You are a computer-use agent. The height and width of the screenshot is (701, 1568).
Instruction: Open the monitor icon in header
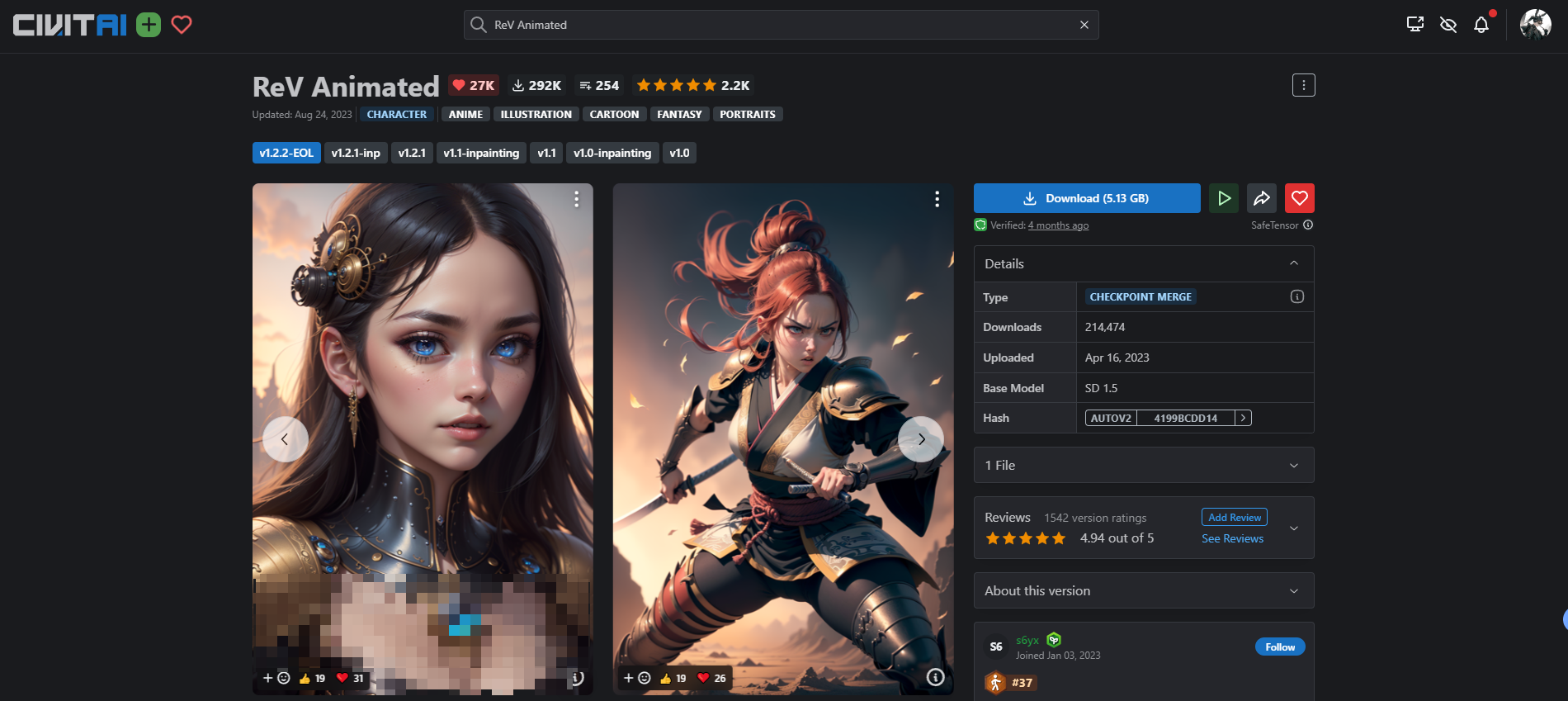pyautogui.click(x=1415, y=25)
